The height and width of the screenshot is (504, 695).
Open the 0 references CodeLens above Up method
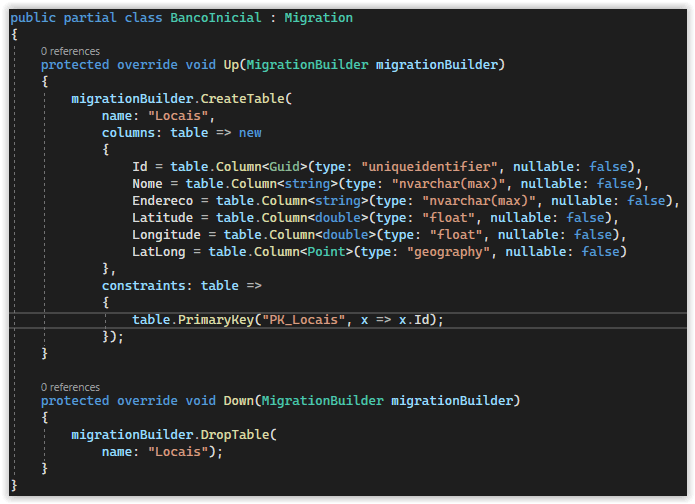point(70,51)
